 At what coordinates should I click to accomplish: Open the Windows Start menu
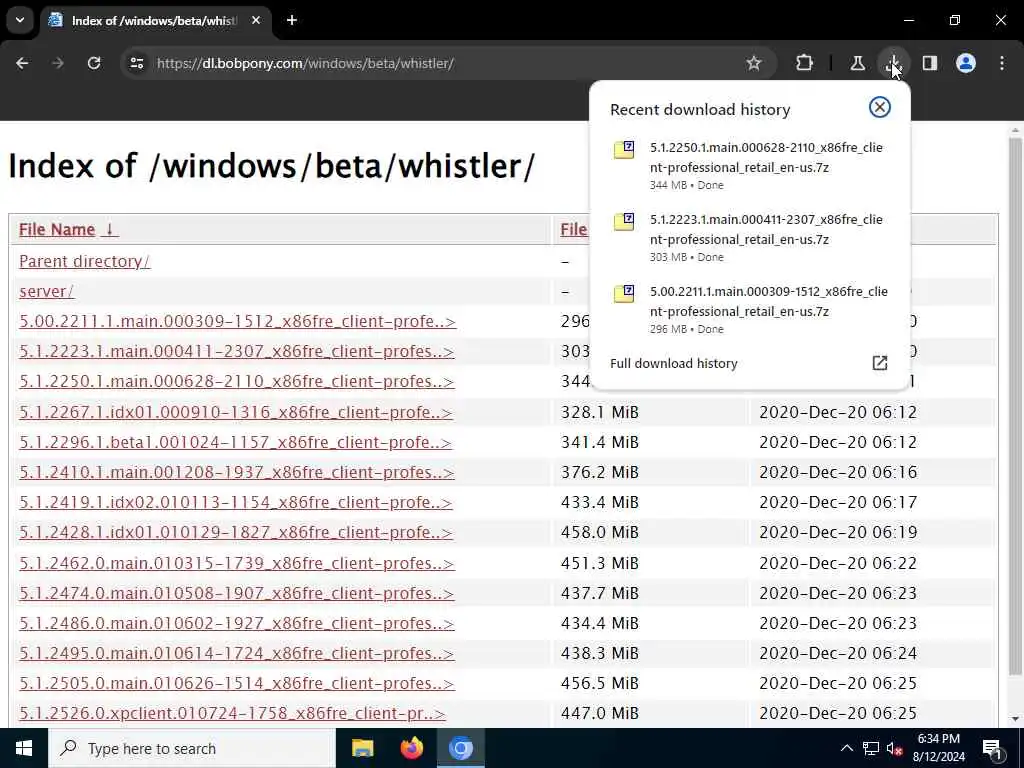pyautogui.click(x=24, y=748)
